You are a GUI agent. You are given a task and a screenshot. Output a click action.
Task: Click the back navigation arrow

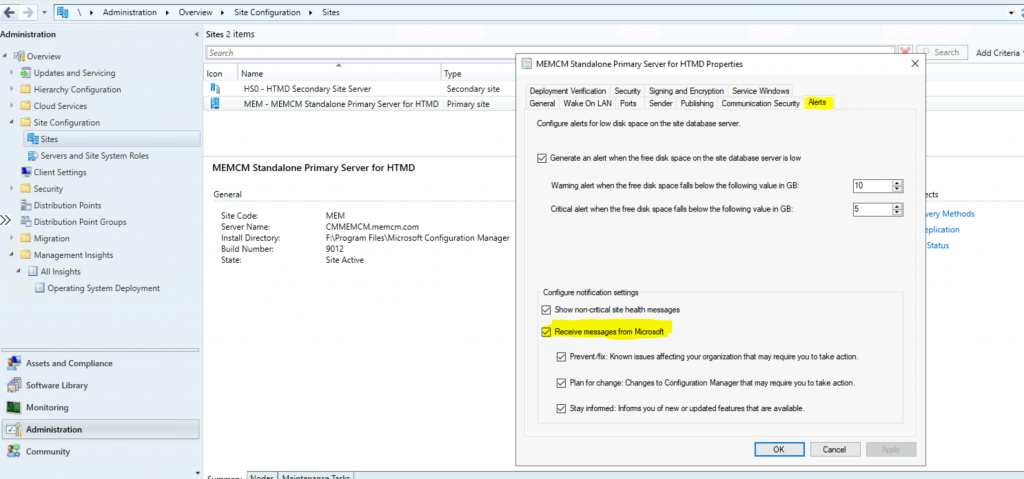[11, 13]
